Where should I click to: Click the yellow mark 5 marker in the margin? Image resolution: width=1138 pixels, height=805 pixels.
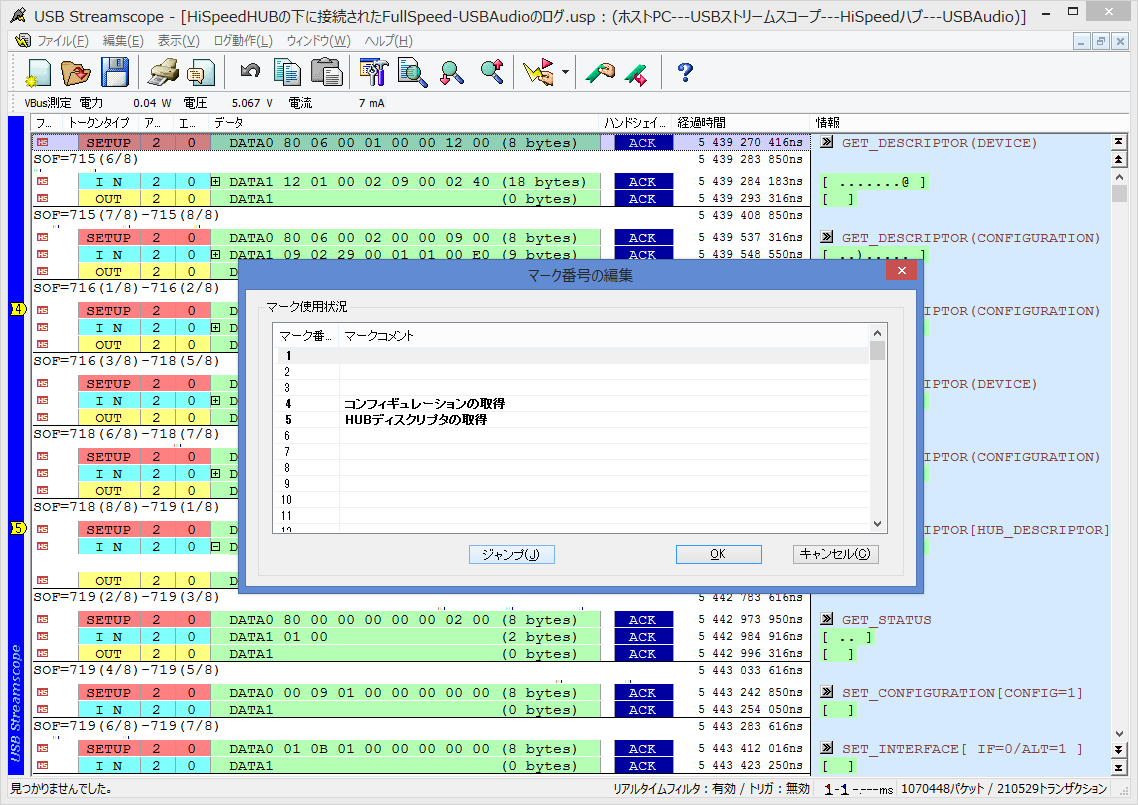(x=18, y=528)
